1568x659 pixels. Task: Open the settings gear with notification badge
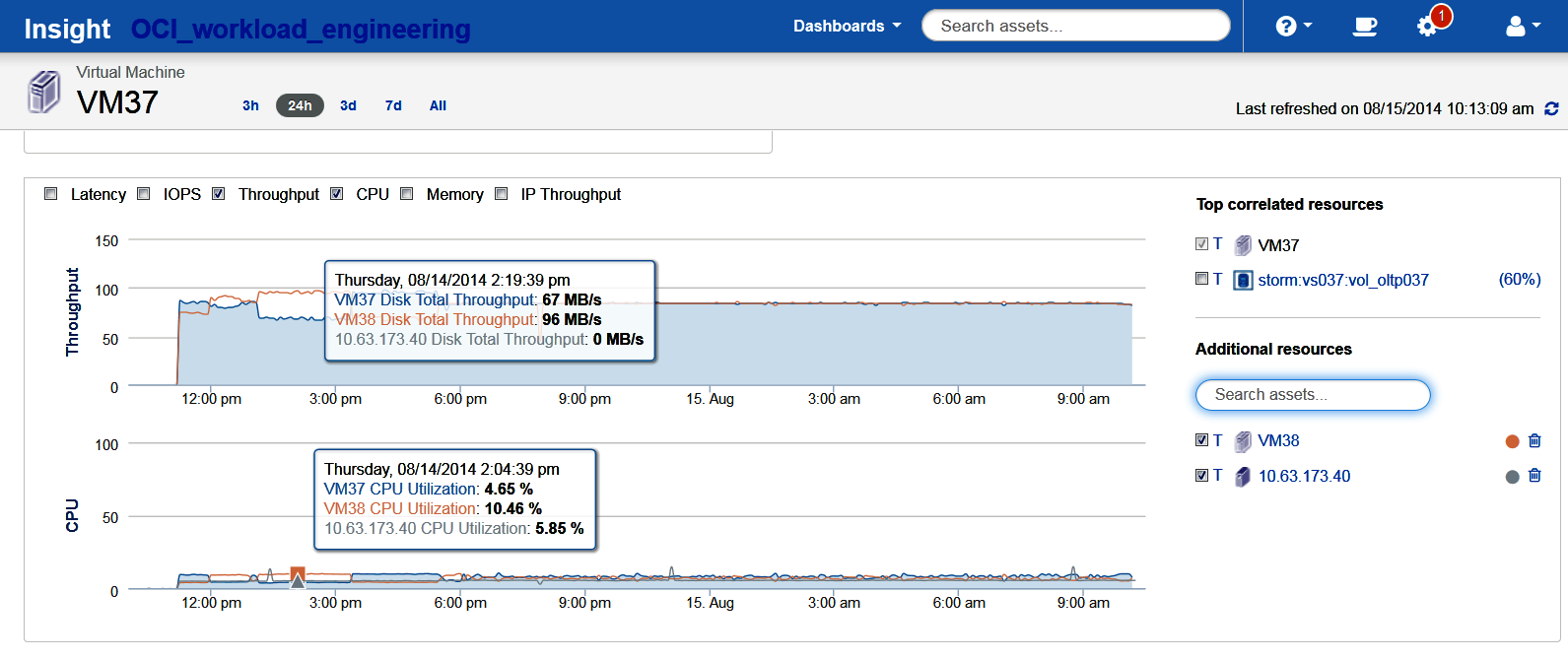[x=1428, y=27]
